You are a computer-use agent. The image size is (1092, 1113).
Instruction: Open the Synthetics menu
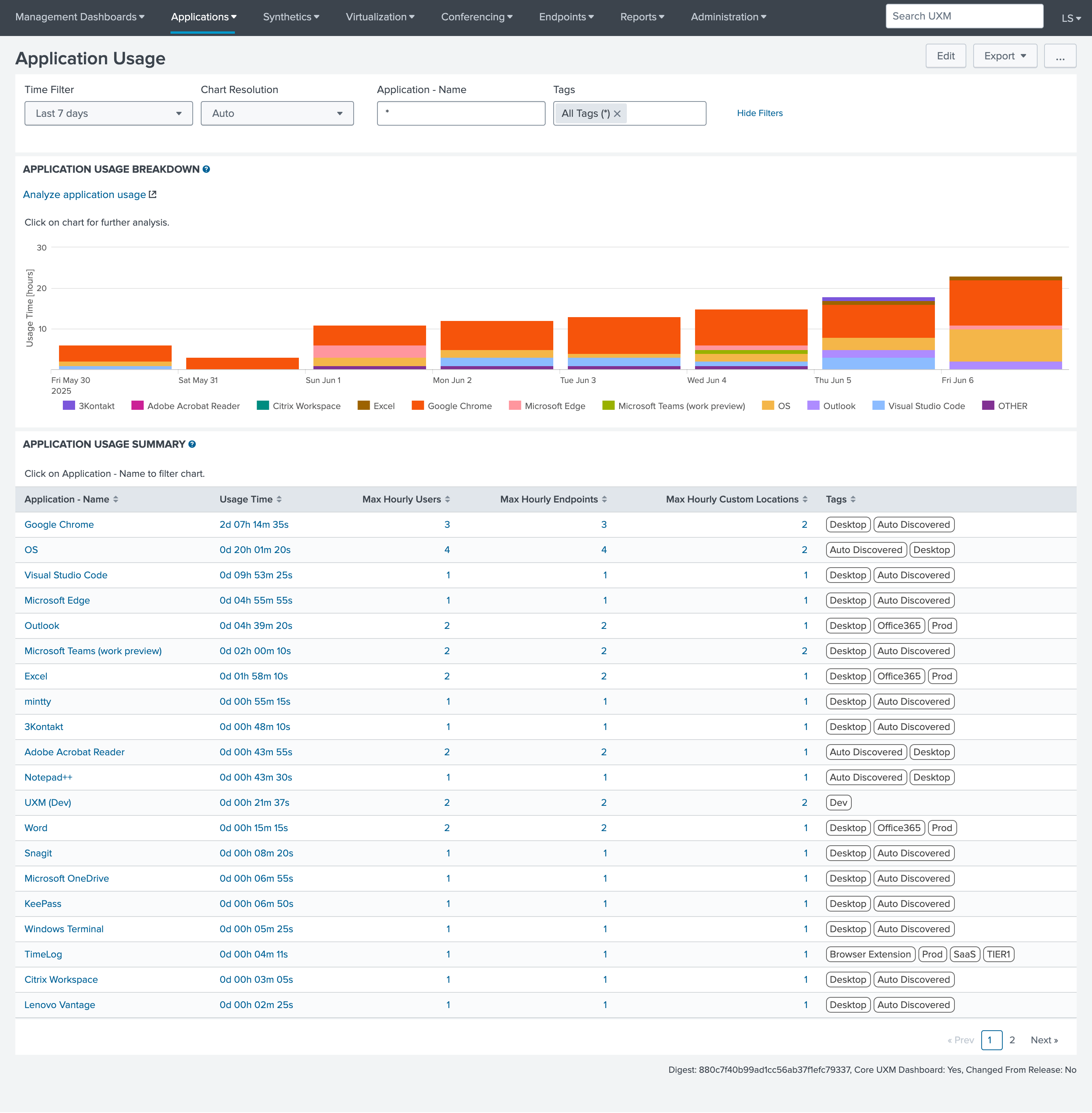(x=291, y=17)
